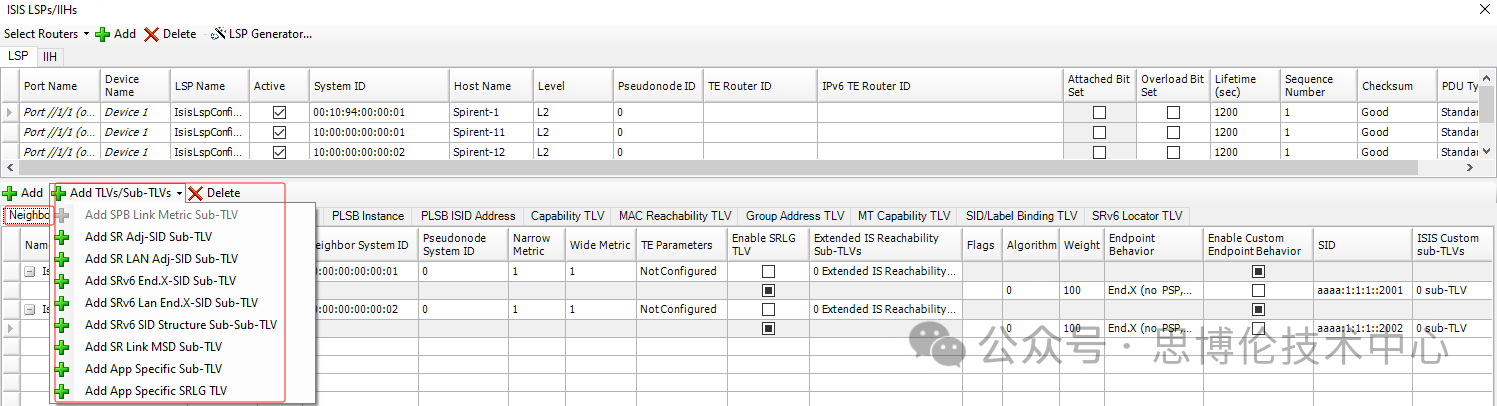The width and height of the screenshot is (1497, 406).
Task: Toggle Overload Bit Set for Spirent-1 row
Action: [1172, 113]
